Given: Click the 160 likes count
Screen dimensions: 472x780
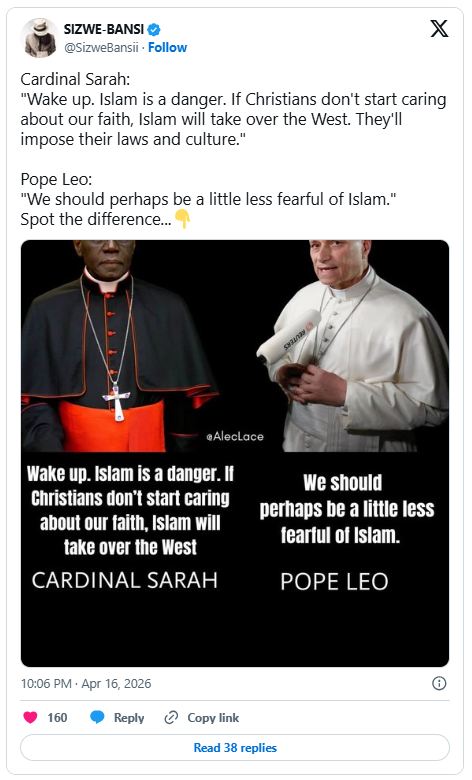Looking at the screenshot, I should (57, 717).
